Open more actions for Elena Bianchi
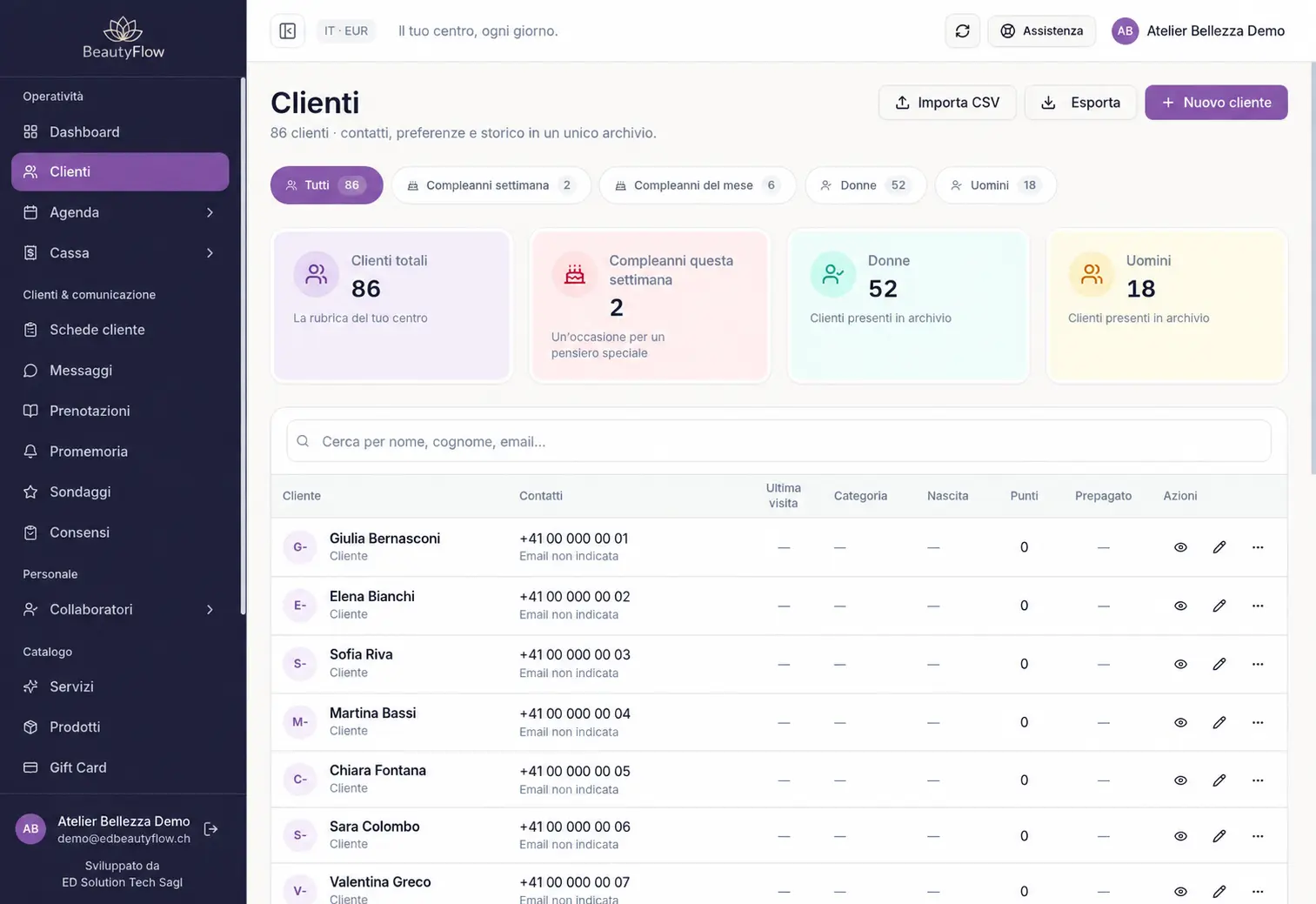The image size is (1316, 904). point(1258,606)
